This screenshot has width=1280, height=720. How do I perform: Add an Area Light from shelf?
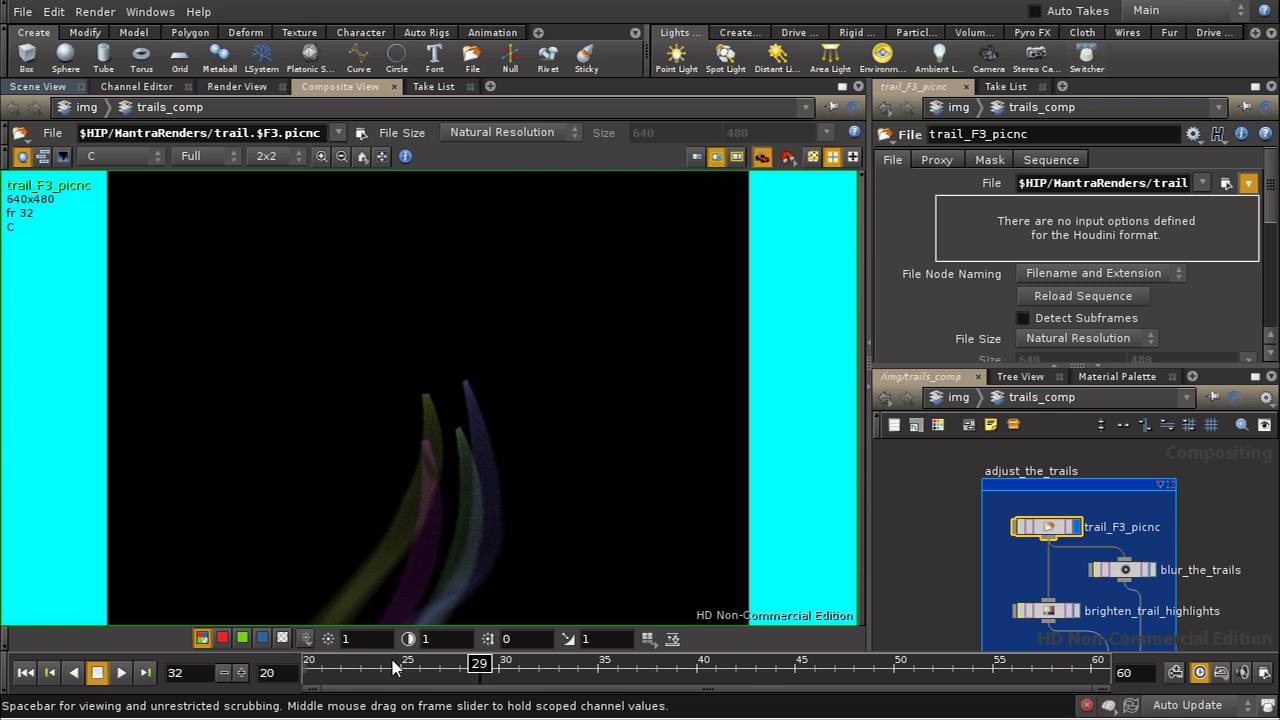[x=830, y=58]
